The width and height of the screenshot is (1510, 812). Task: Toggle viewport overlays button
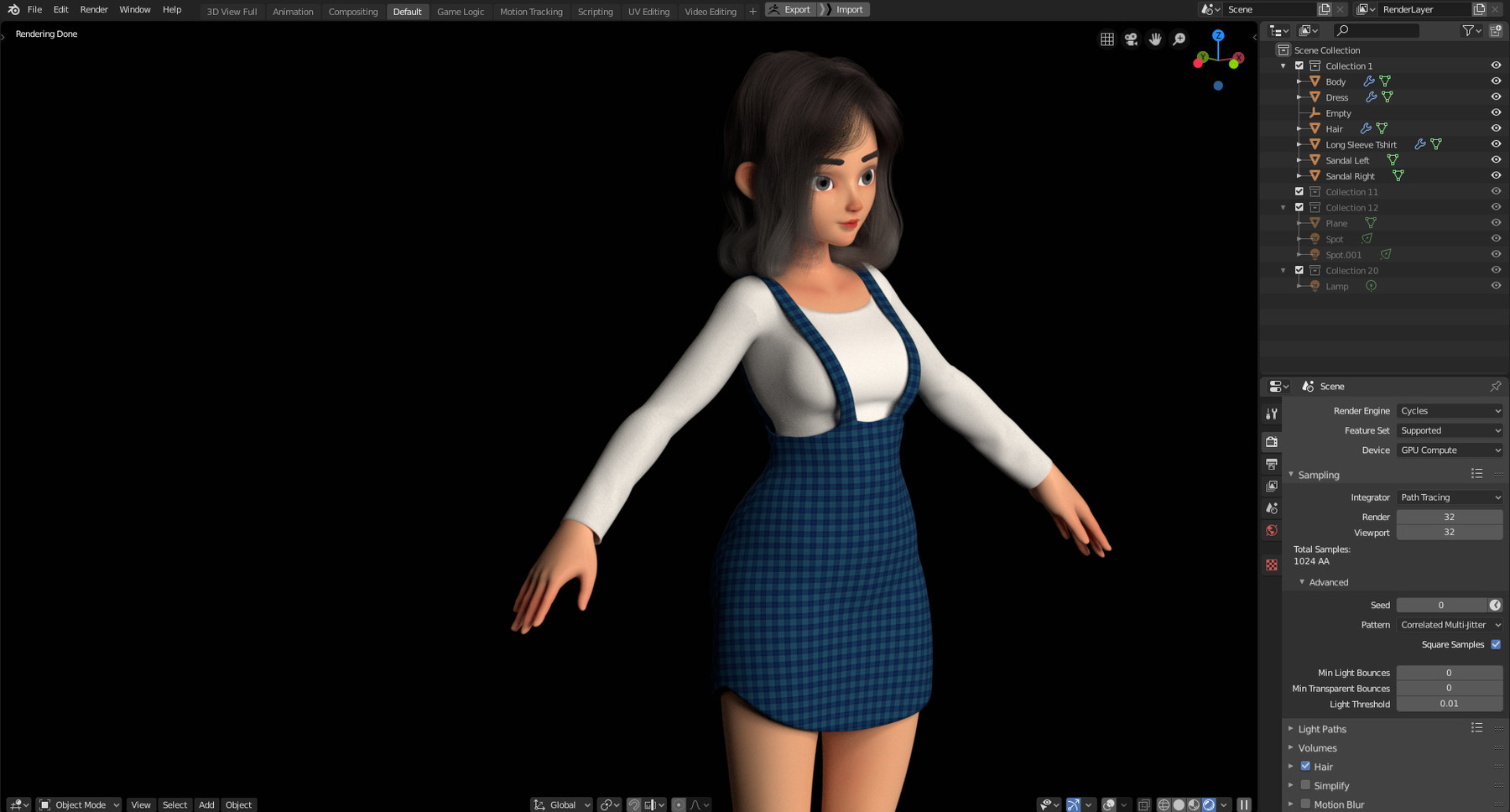tap(1109, 804)
